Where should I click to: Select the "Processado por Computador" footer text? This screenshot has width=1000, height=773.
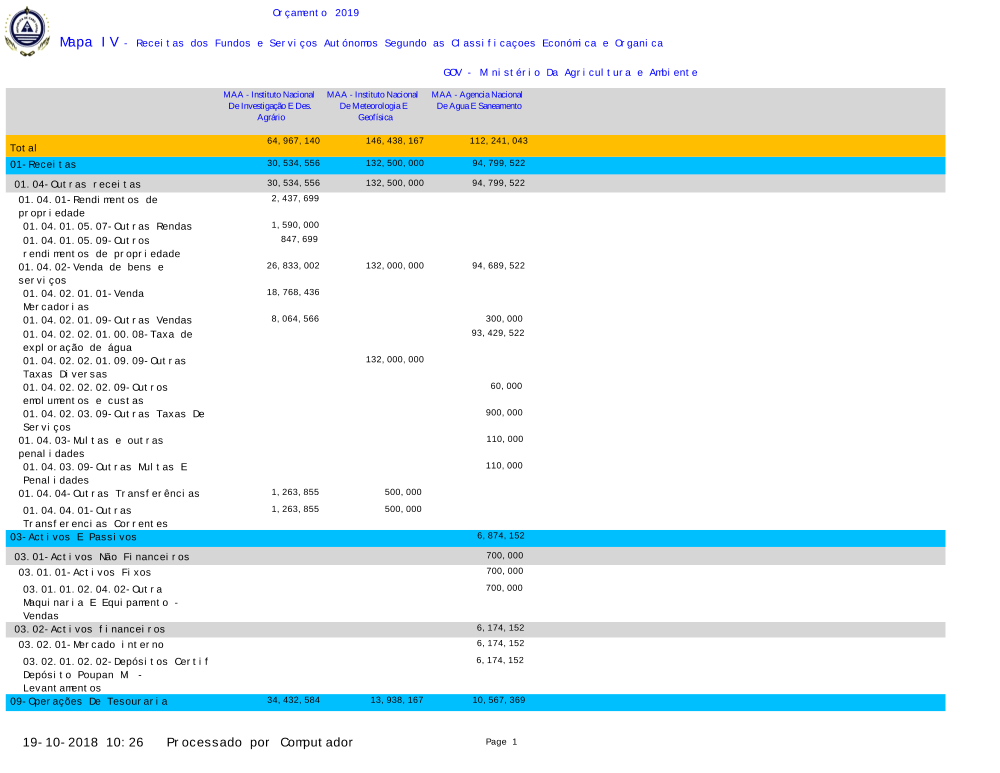point(259,743)
